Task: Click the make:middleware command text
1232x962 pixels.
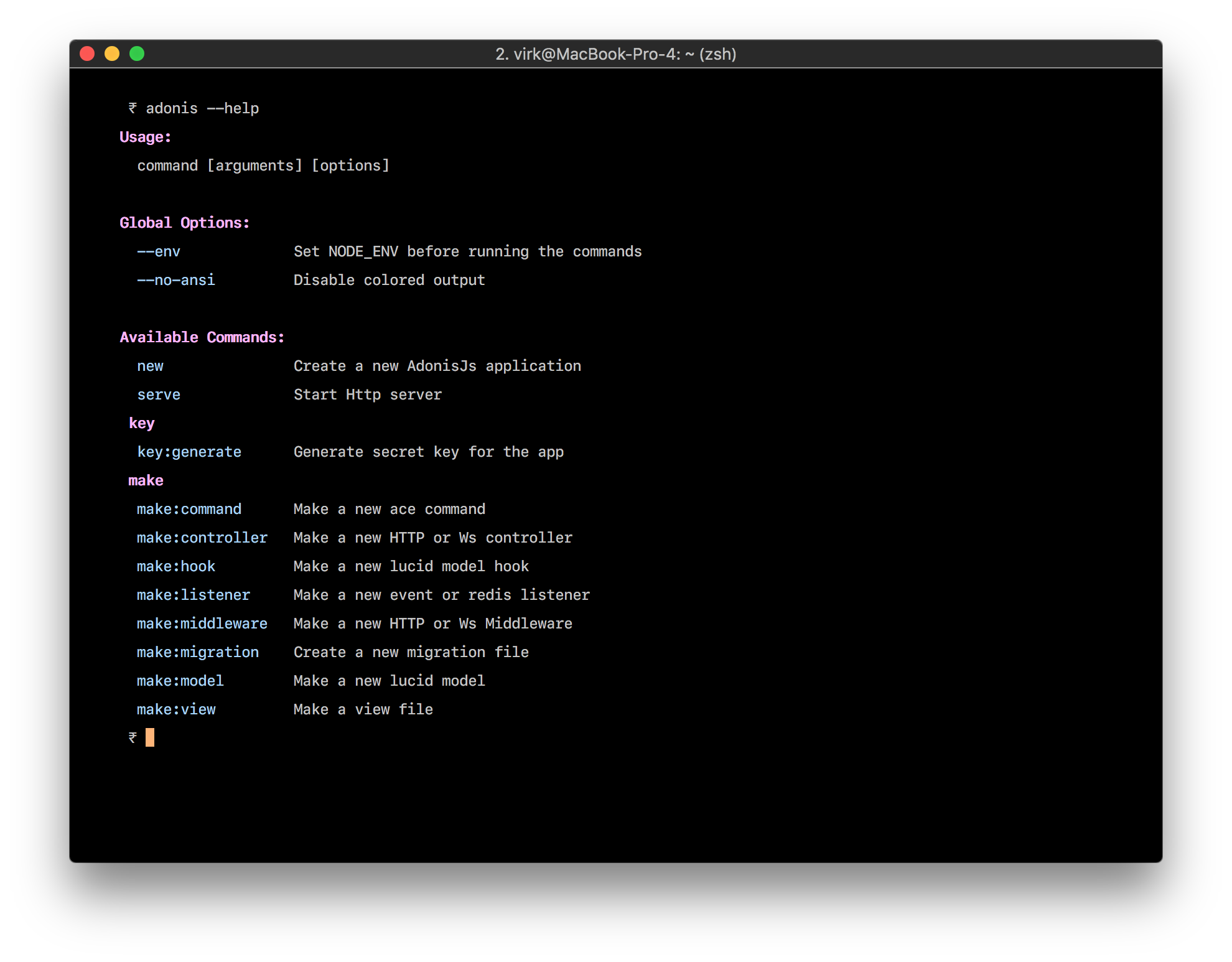Action: pos(202,623)
